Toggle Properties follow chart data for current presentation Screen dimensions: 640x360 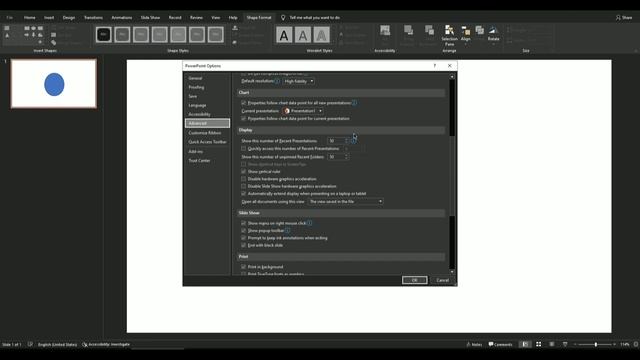coord(244,118)
